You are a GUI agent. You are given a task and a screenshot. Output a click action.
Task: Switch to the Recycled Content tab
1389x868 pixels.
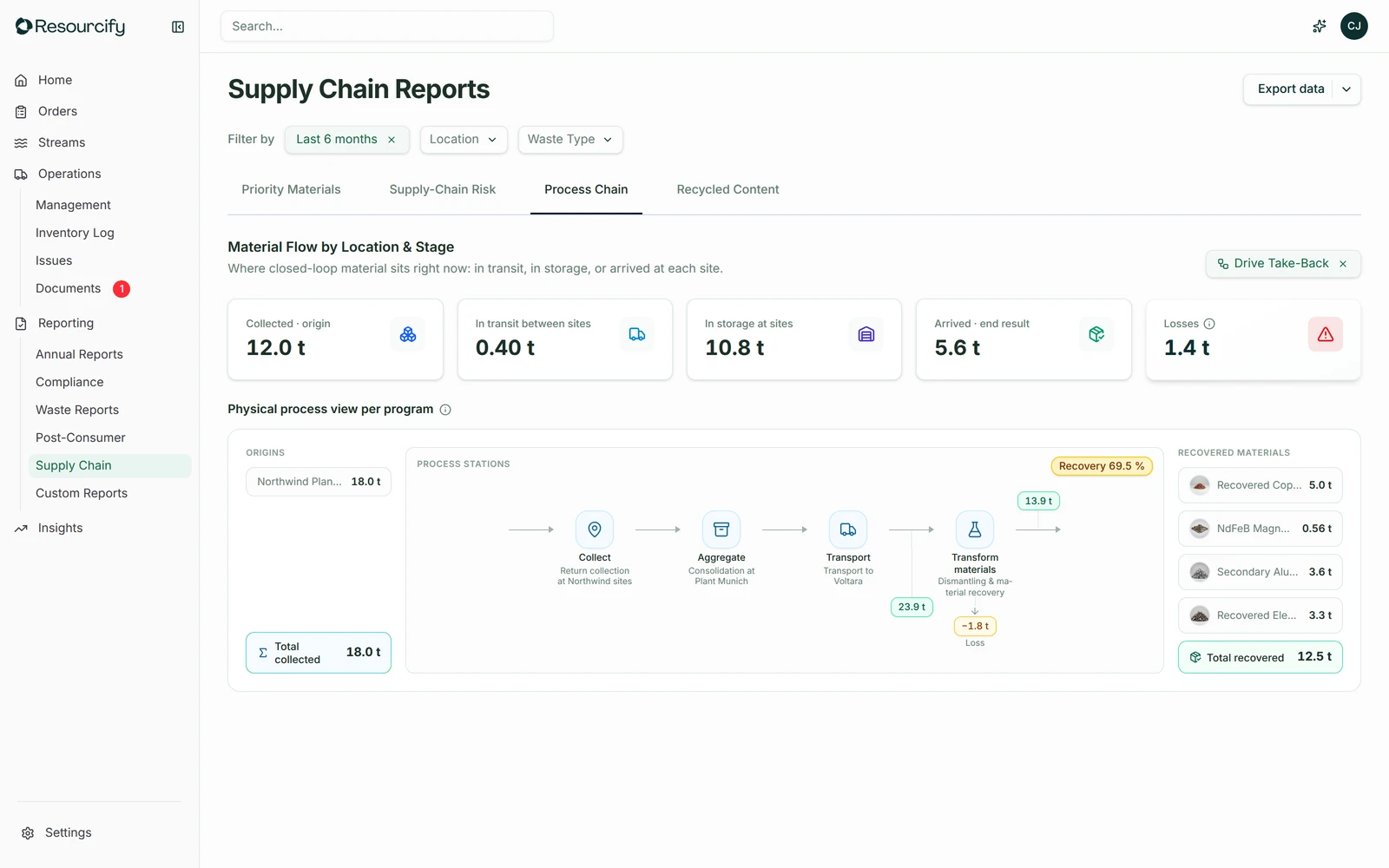tap(727, 189)
